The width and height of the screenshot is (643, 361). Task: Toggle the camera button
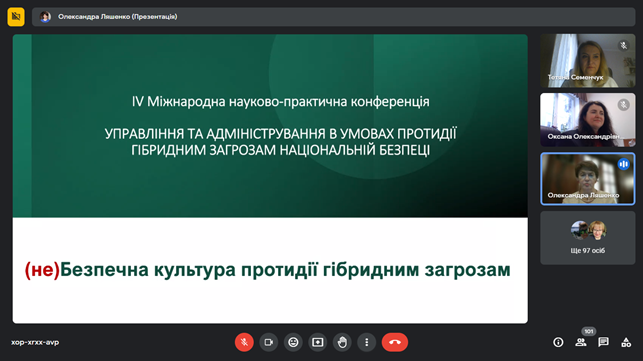pyautogui.click(x=269, y=342)
